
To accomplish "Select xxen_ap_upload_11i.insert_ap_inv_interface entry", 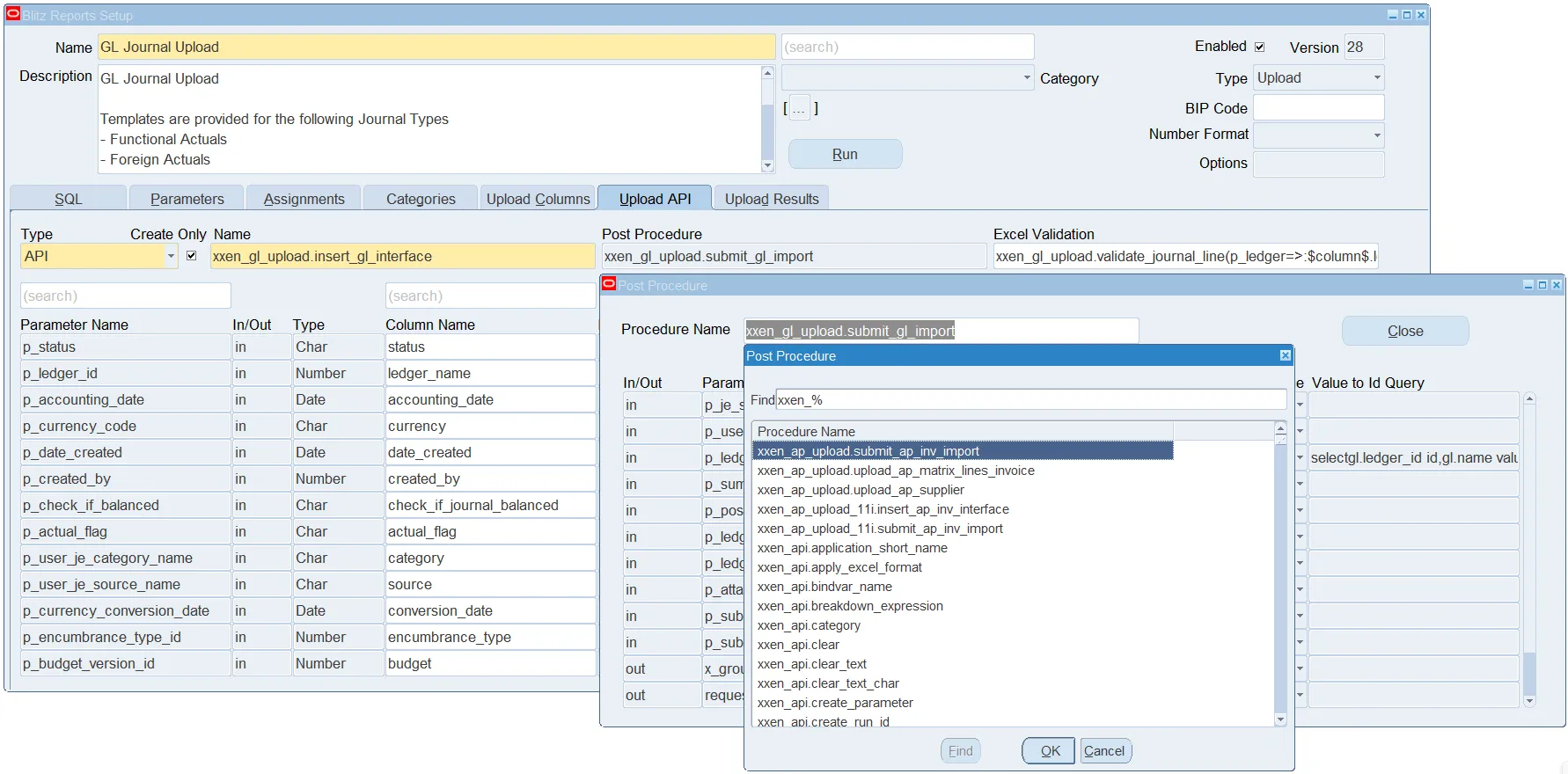I will 883,509.
